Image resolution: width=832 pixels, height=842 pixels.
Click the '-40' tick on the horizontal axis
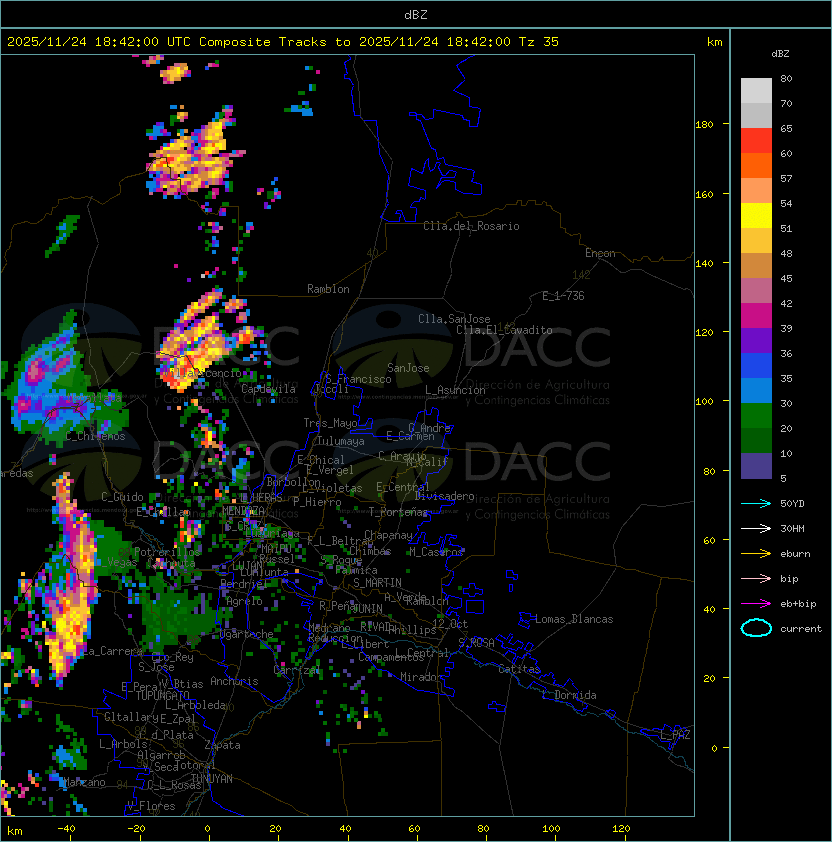point(66,829)
